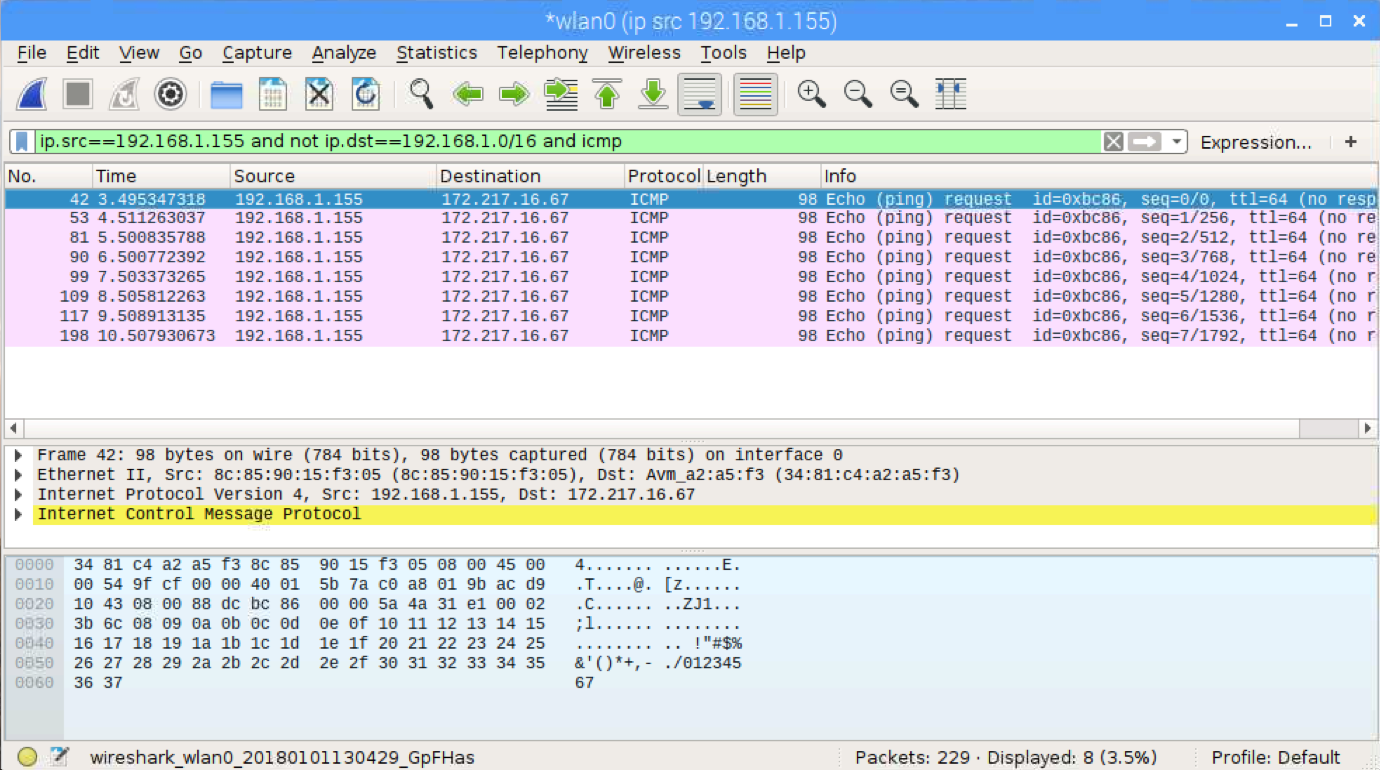Open the Analyze menu
Image resolution: width=1380 pixels, height=770 pixels.
(343, 53)
